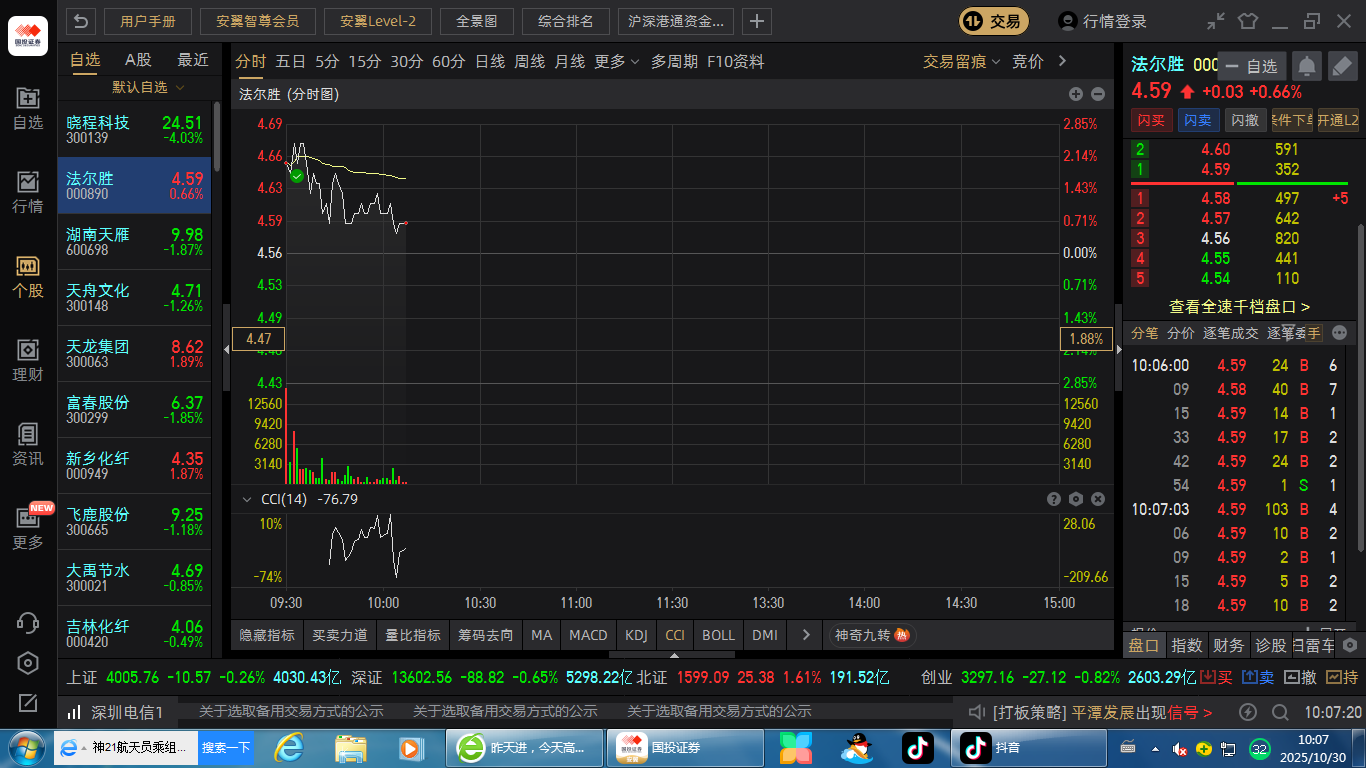This screenshot has height=768, width=1366.
Task: Click the bell alert icon for 法尔胜
Action: point(1306,66)
